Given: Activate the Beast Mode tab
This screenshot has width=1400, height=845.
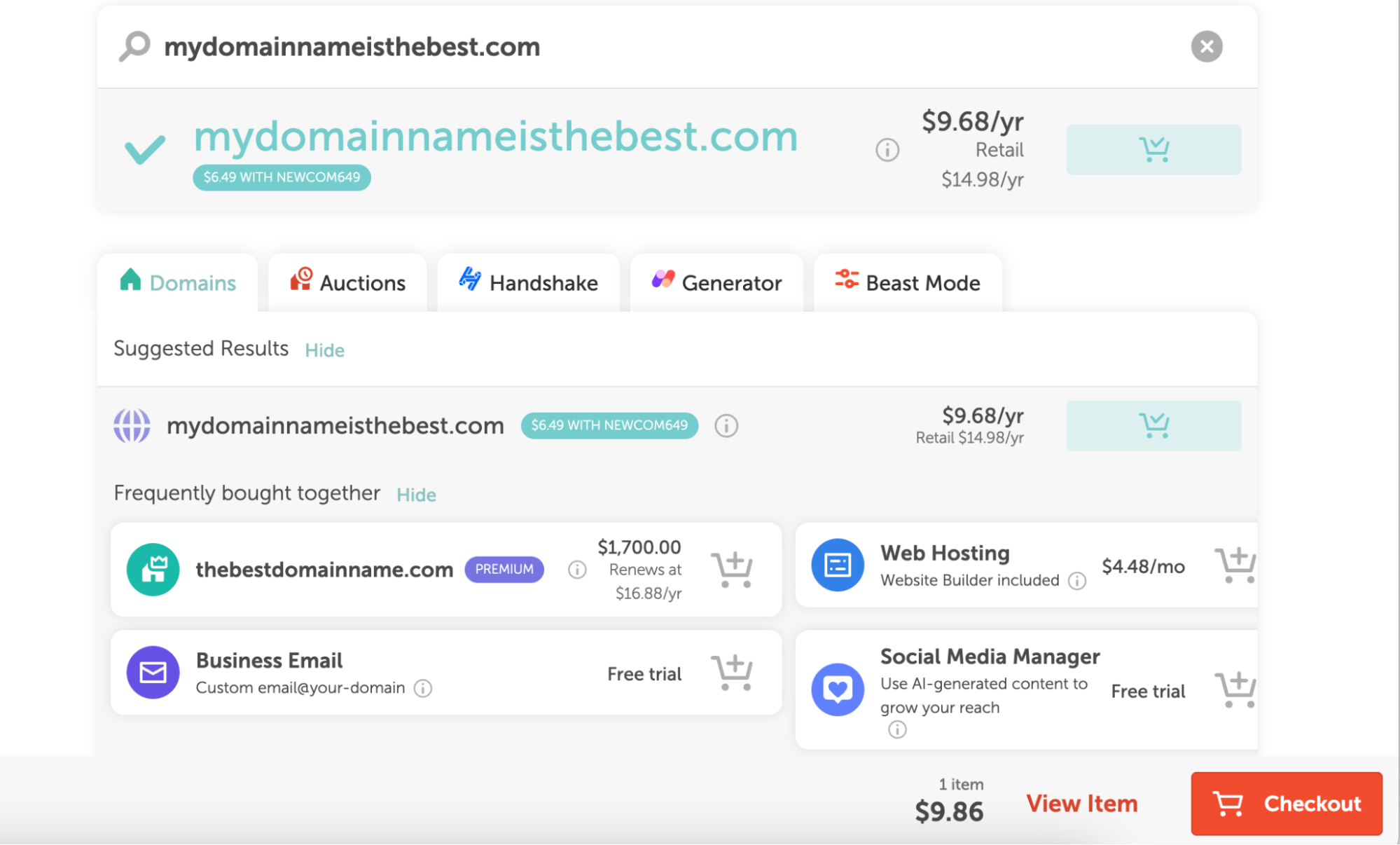Looking at the screenshot, I should (908, 282).
